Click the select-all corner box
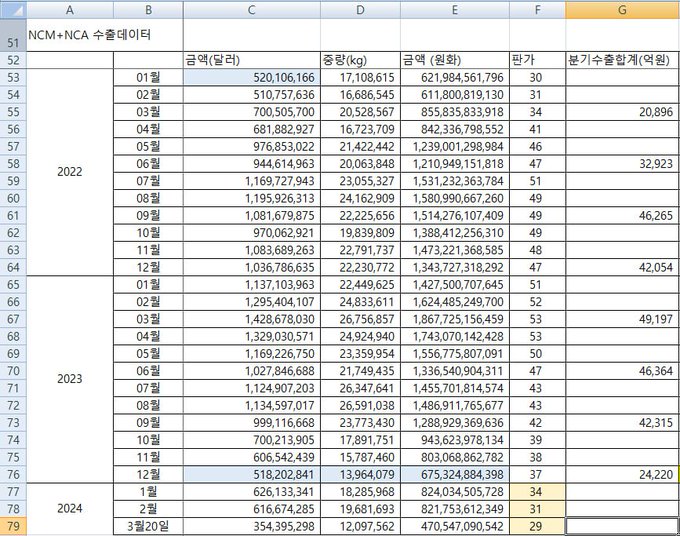Image resolution: width=680 pixels, height=536 pixels. (x=13, y=10)
